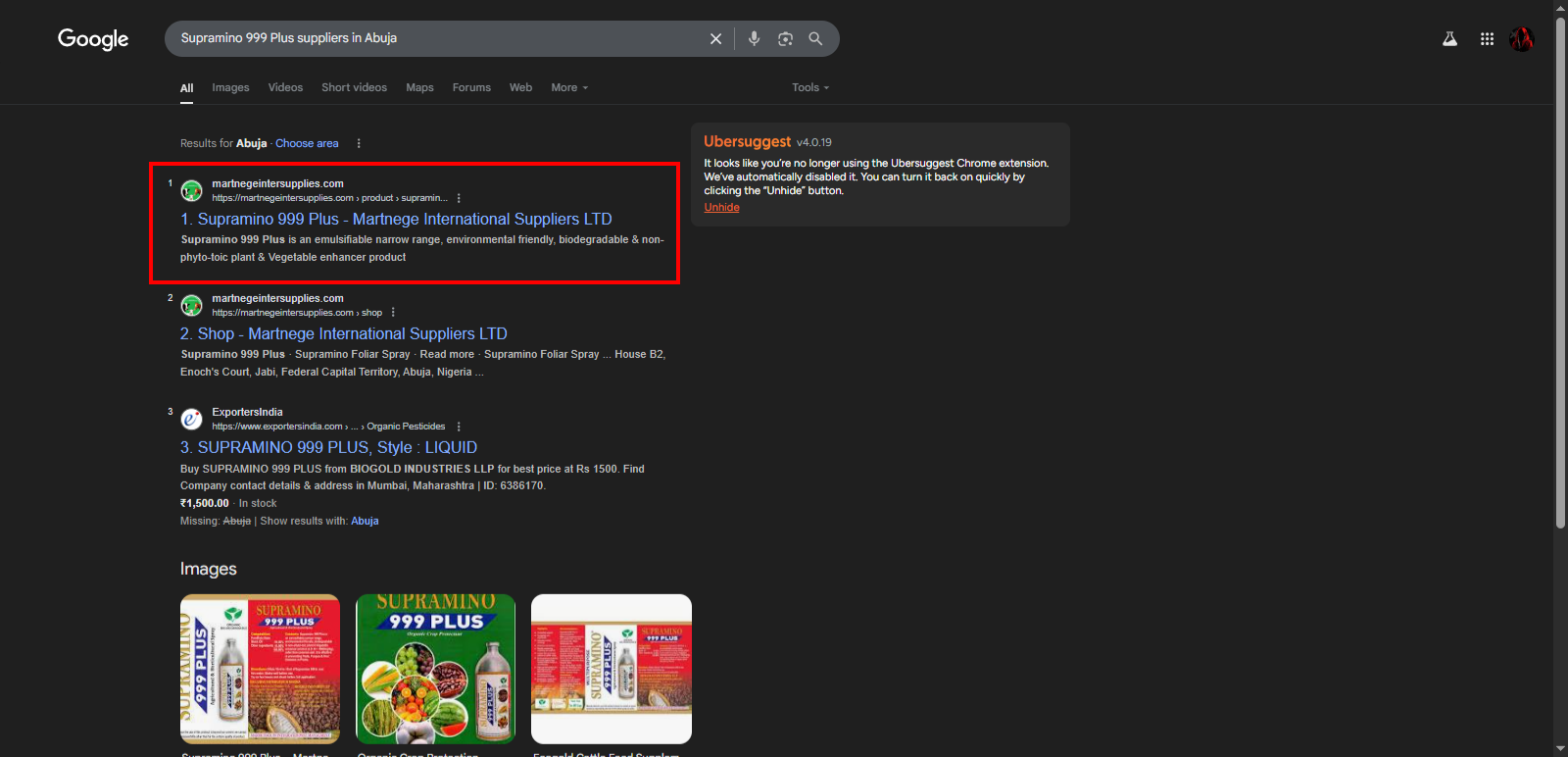Open three-dot menu of the shop result
This screenshot has height=757, width=1568.
[393, 313]
